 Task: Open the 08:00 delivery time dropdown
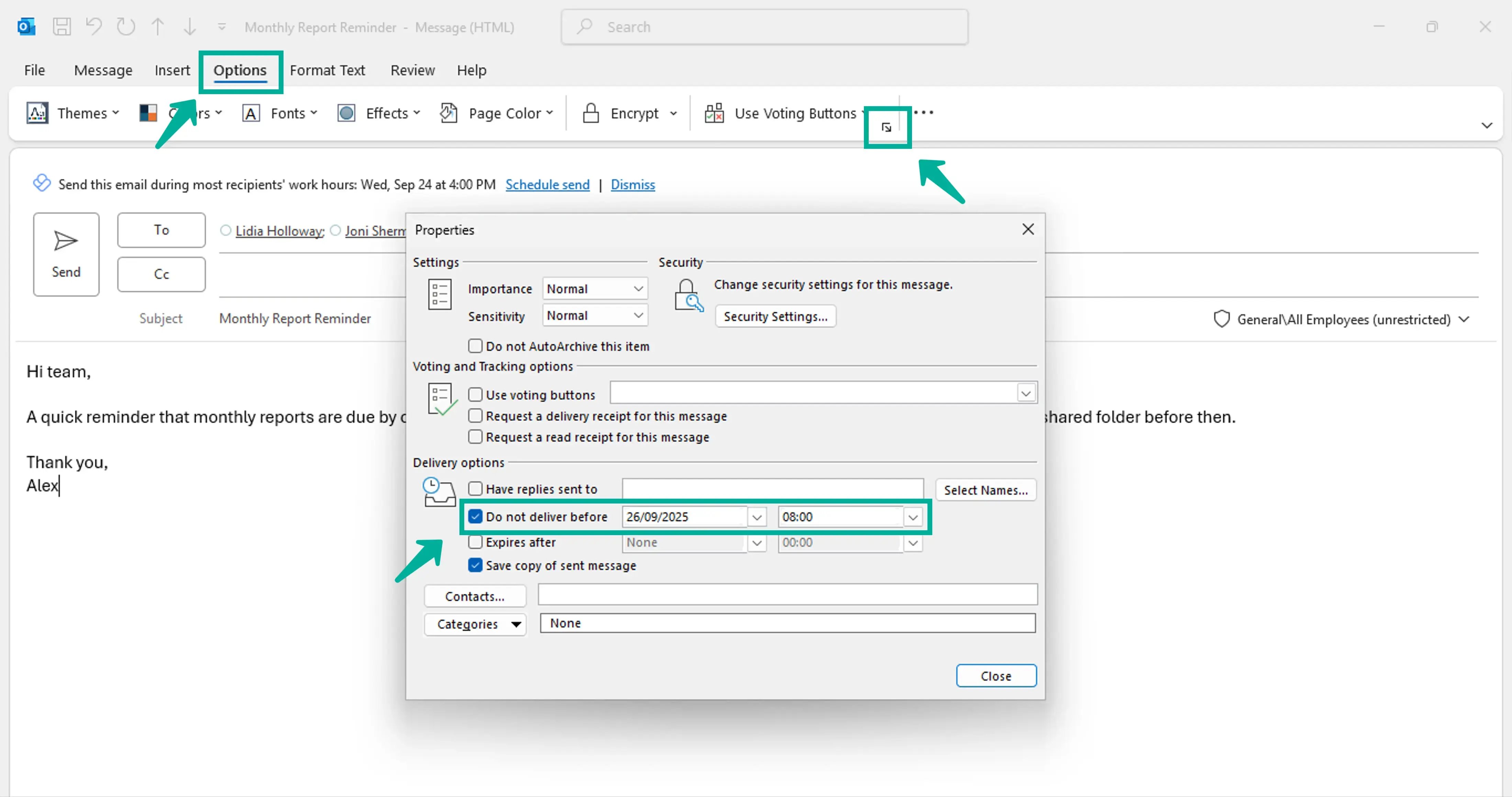point(913,517)
